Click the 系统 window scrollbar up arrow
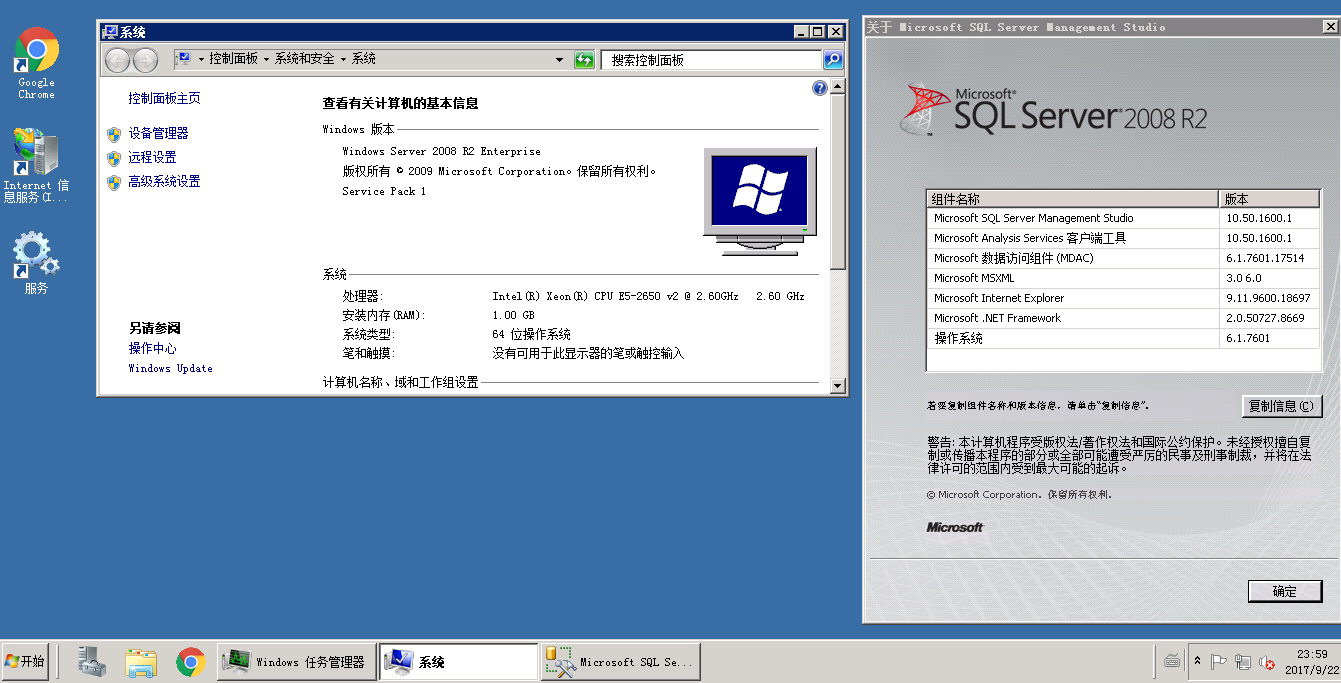 (x=838, y=87)
